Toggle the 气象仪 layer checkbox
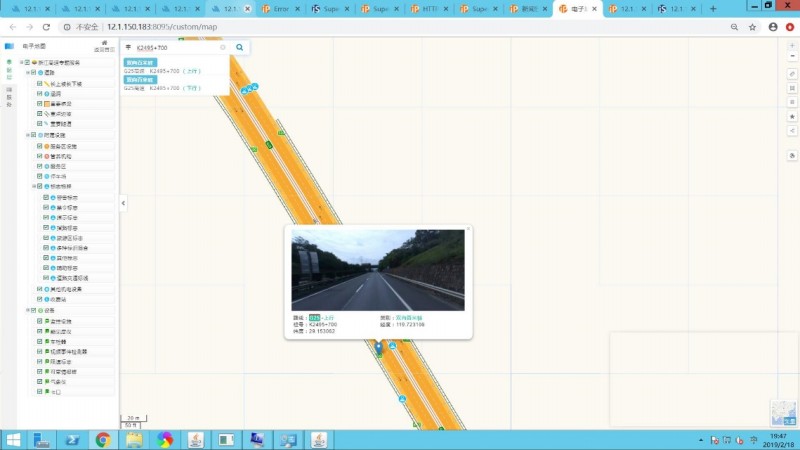The height and width of the screenshot is (450, 800). click(40, 382)
